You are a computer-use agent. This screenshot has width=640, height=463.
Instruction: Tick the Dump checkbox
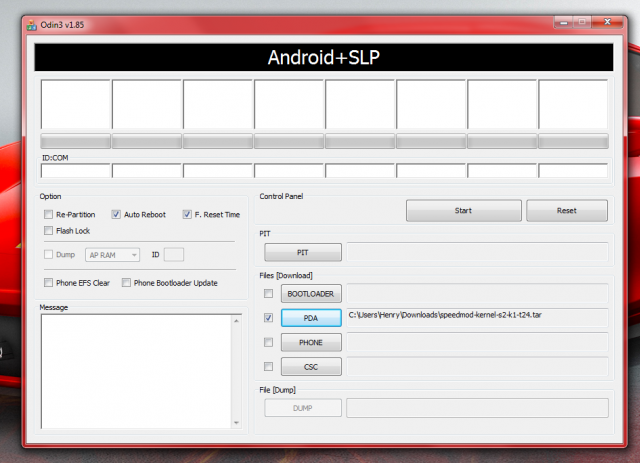coord(49,254)
